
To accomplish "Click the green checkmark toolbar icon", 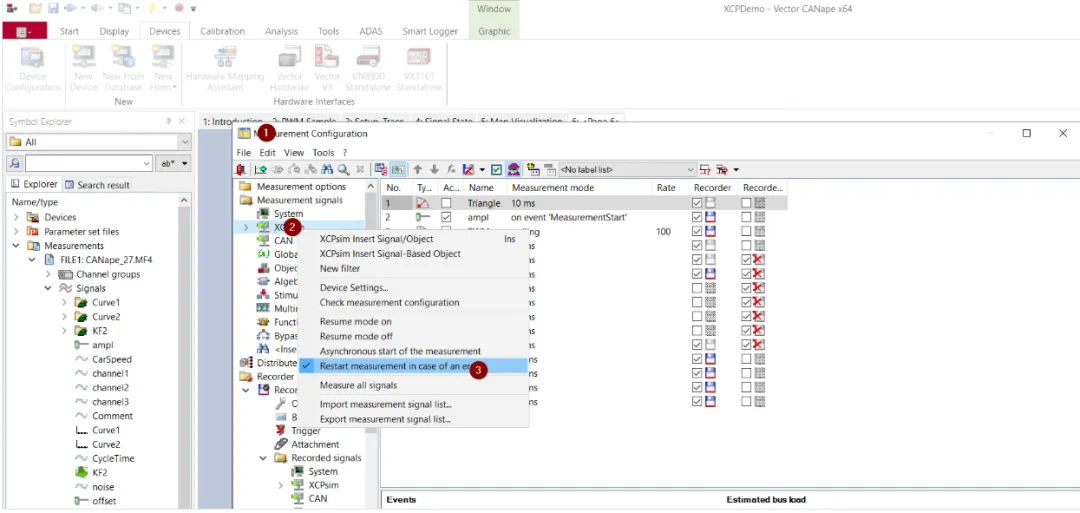I will [x=497, y=169].
